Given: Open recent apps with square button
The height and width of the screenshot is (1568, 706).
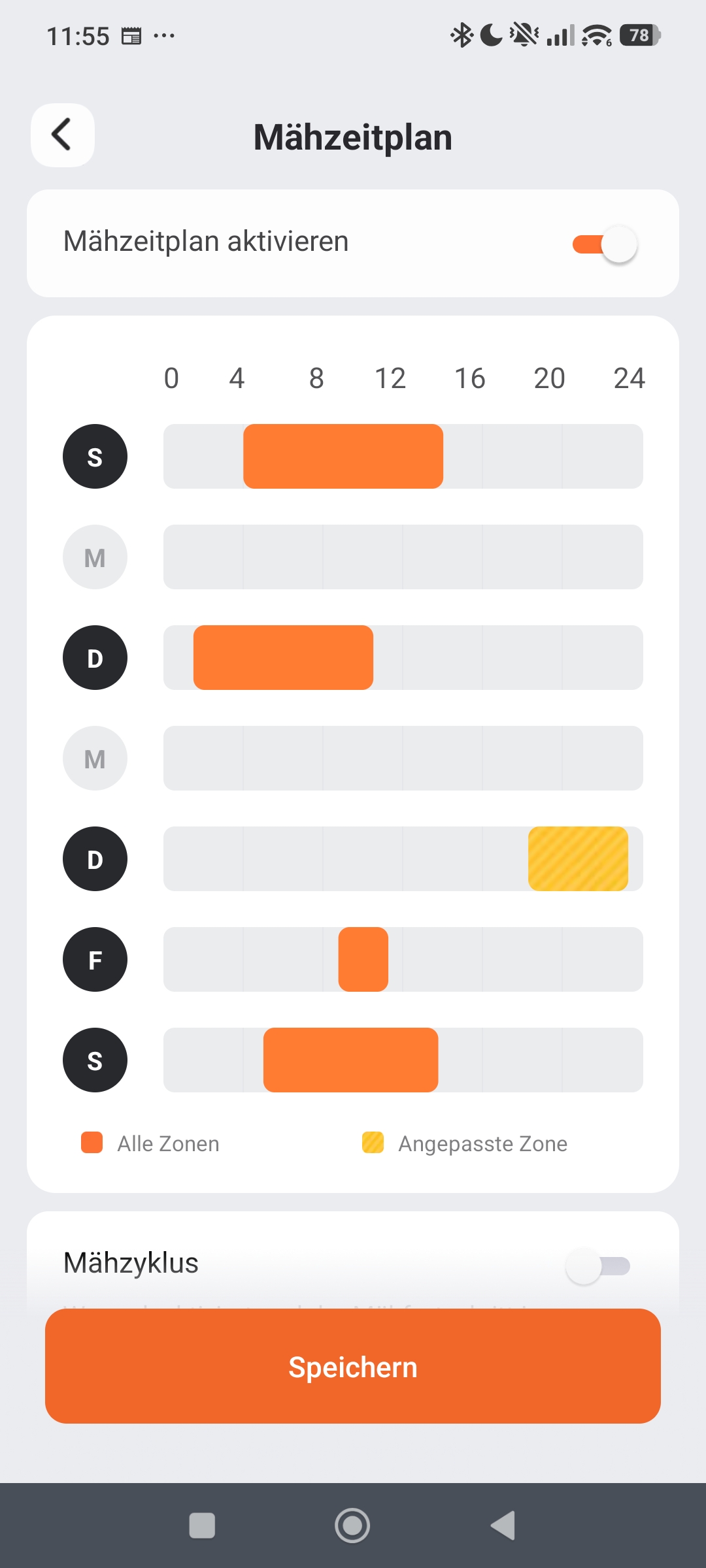Looking at the screenshot, I should 202,1526.
